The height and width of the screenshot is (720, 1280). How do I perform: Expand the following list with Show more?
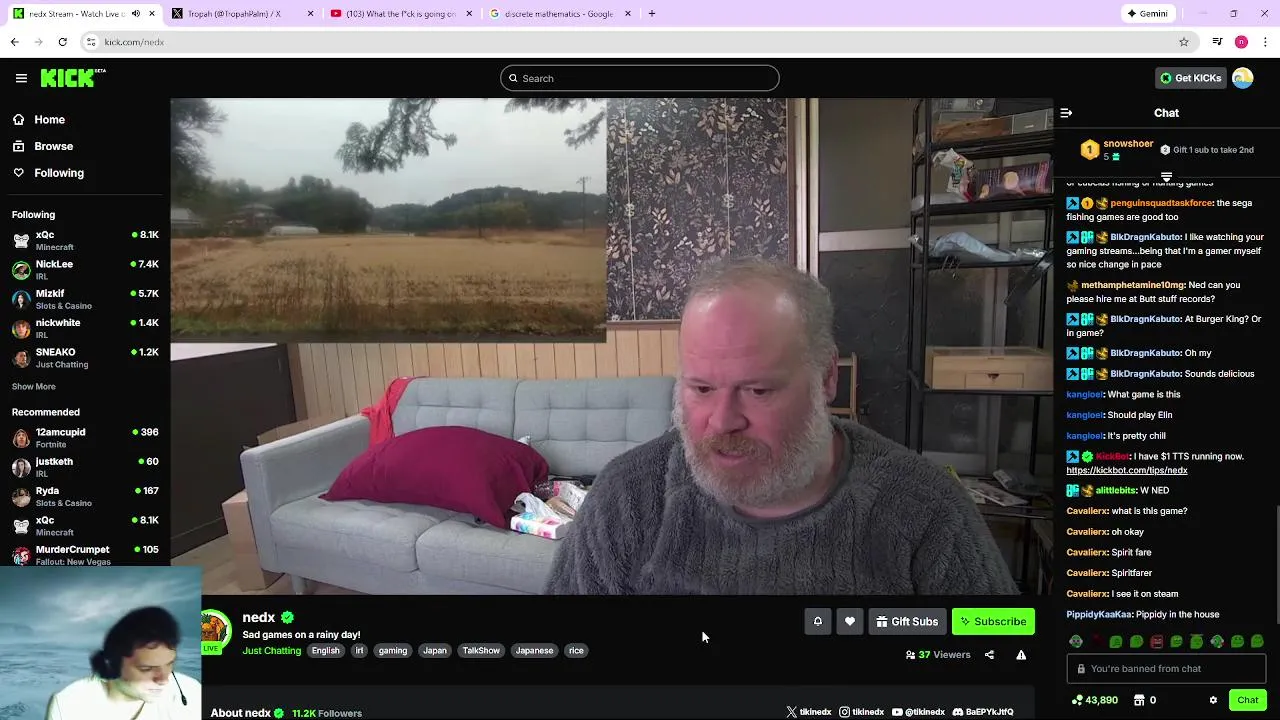(34, 387)
